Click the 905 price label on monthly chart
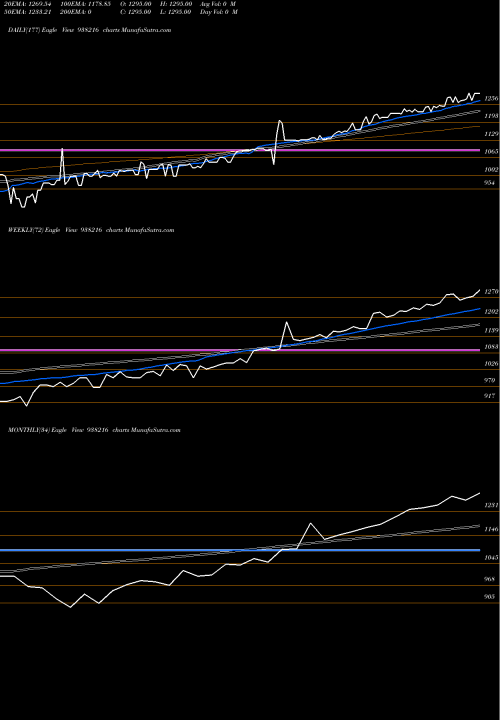Viewport: 500px width, 720px height. point(490,597)
